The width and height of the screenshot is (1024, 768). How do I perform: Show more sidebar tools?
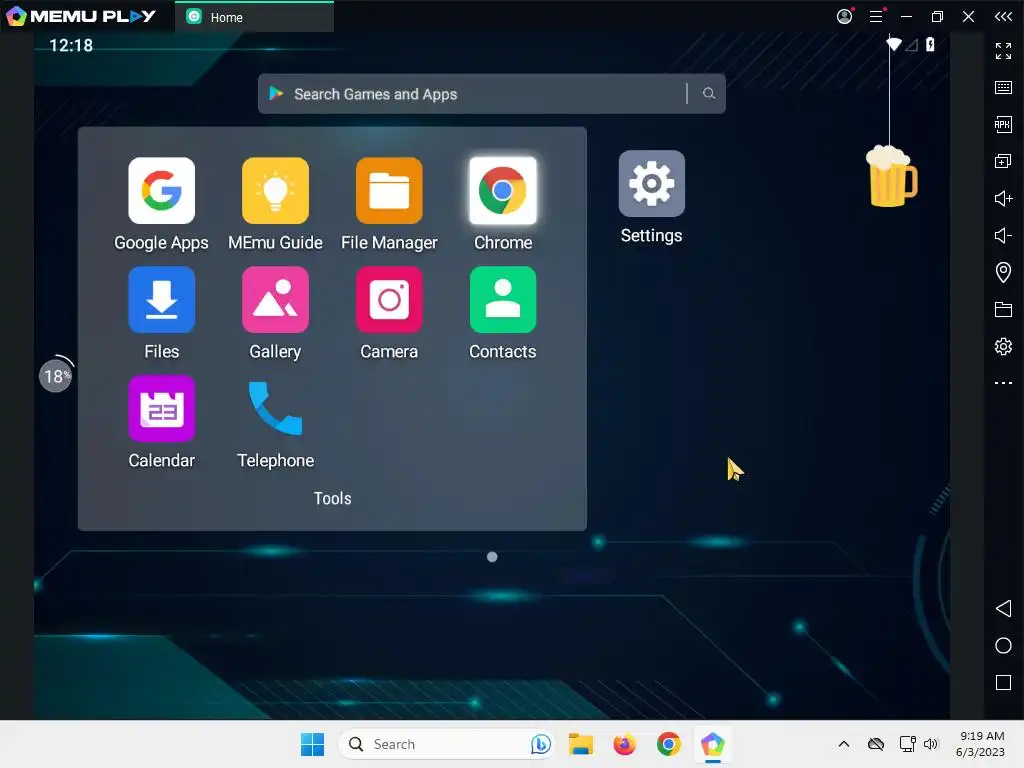pos(1003,383)
